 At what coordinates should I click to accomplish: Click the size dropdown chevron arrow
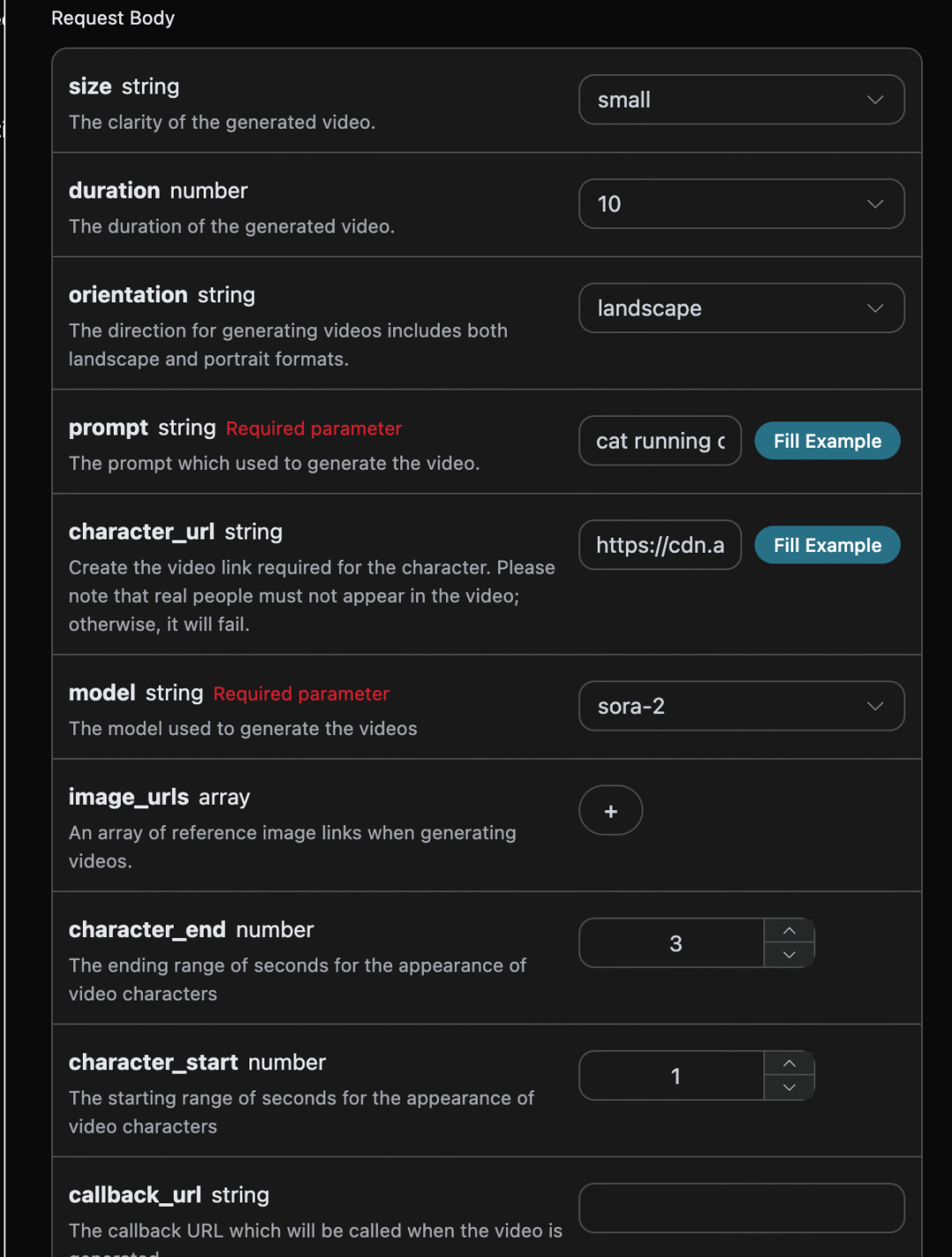coord(875,100)
